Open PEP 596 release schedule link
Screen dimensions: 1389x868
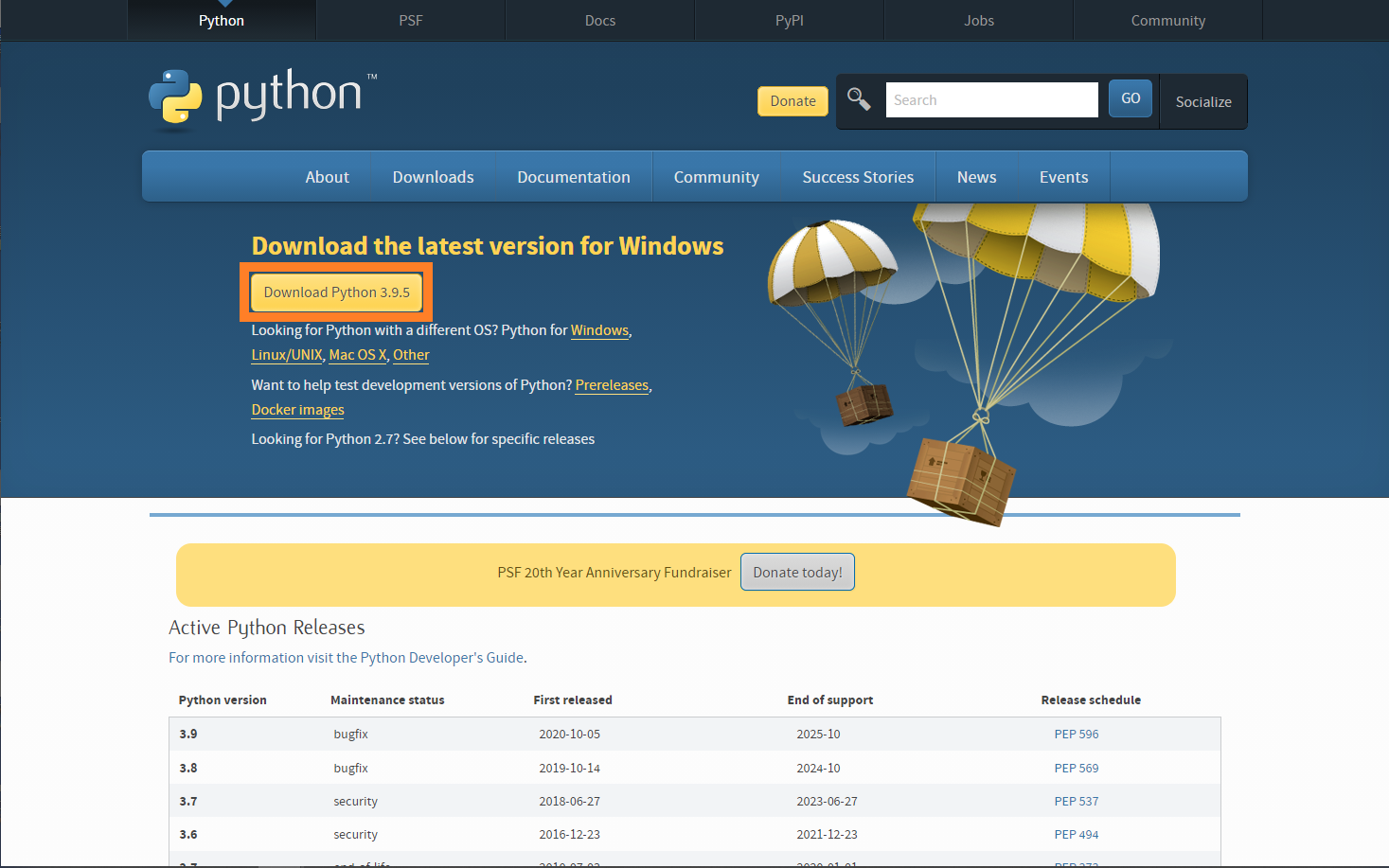click(1077, 735)
